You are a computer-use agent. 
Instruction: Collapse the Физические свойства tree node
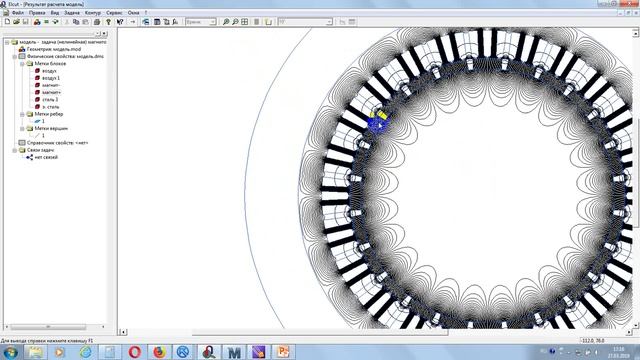point(14,56)
